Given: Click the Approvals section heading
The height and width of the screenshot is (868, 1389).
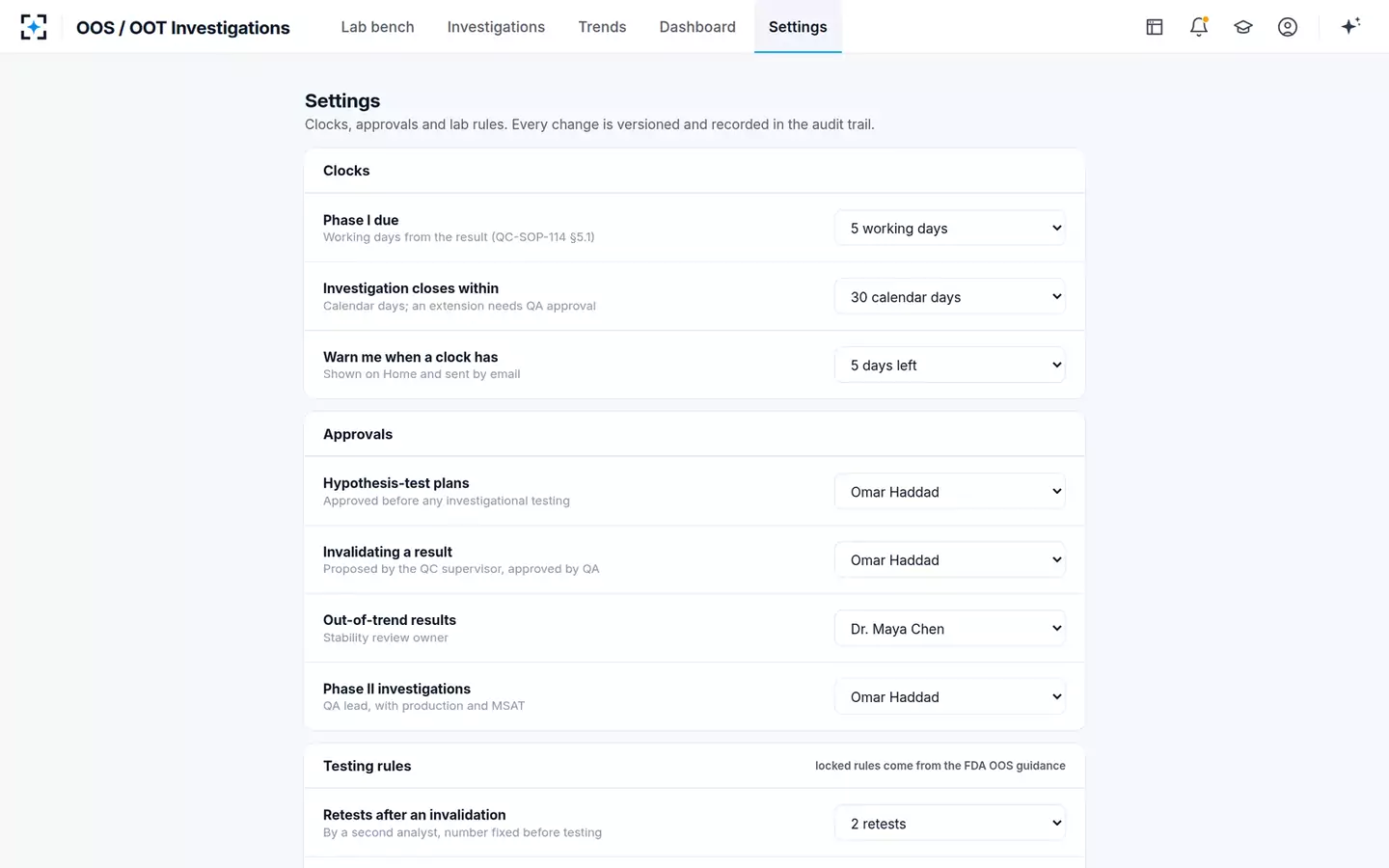Looking at the screenshot, I should 358,434.
